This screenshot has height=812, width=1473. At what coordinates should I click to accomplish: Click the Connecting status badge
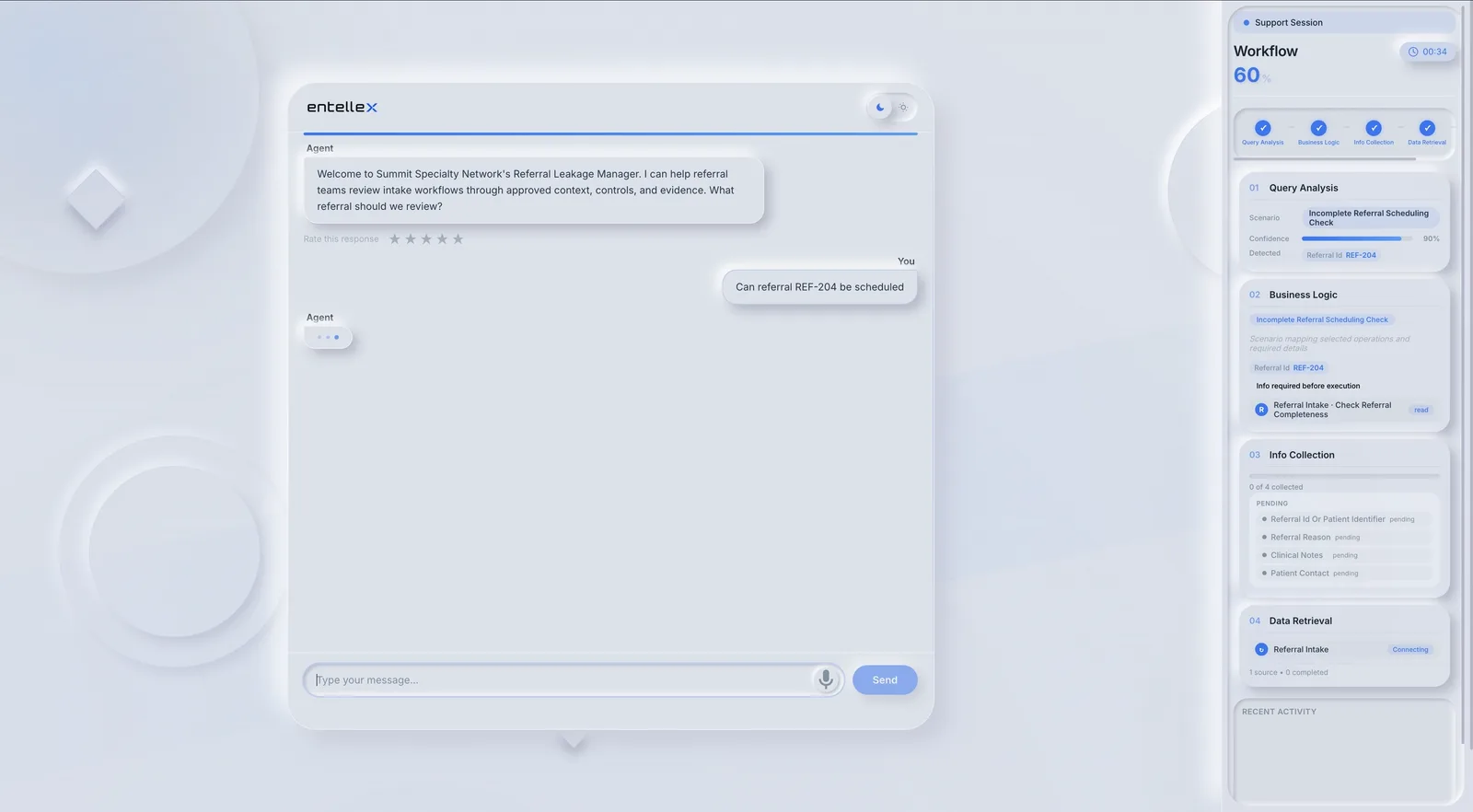1410,649
